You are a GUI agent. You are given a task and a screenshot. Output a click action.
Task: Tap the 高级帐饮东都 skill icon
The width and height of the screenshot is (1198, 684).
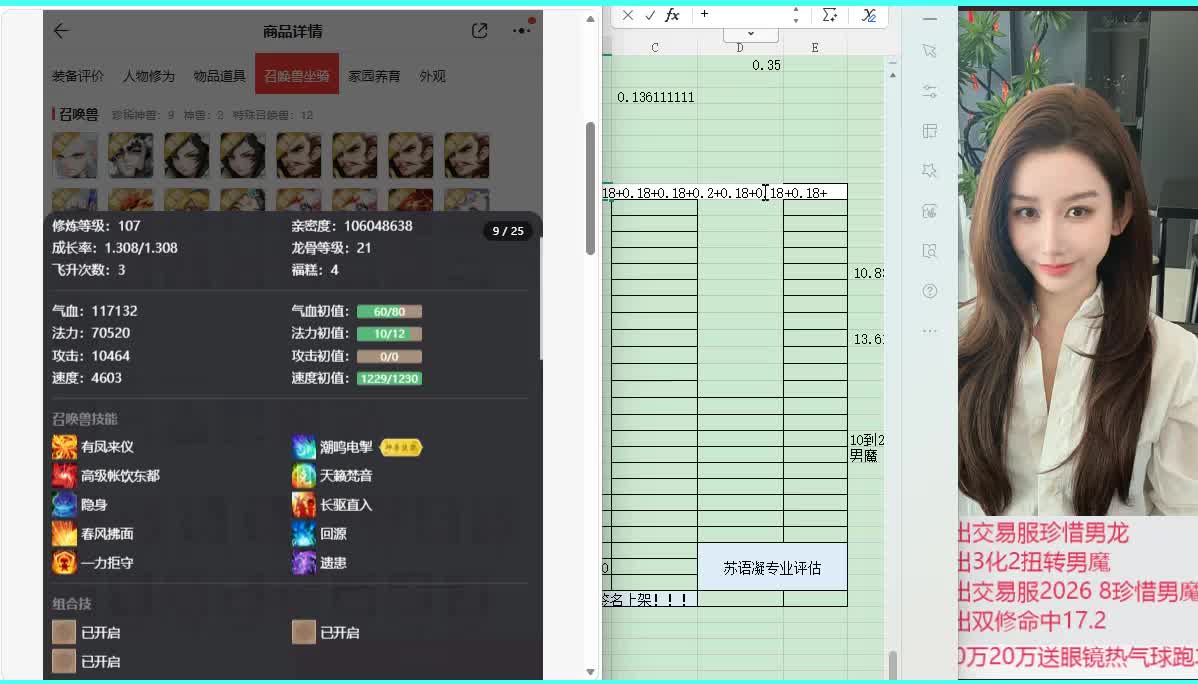pyautogui.click(x=64, y=475)
